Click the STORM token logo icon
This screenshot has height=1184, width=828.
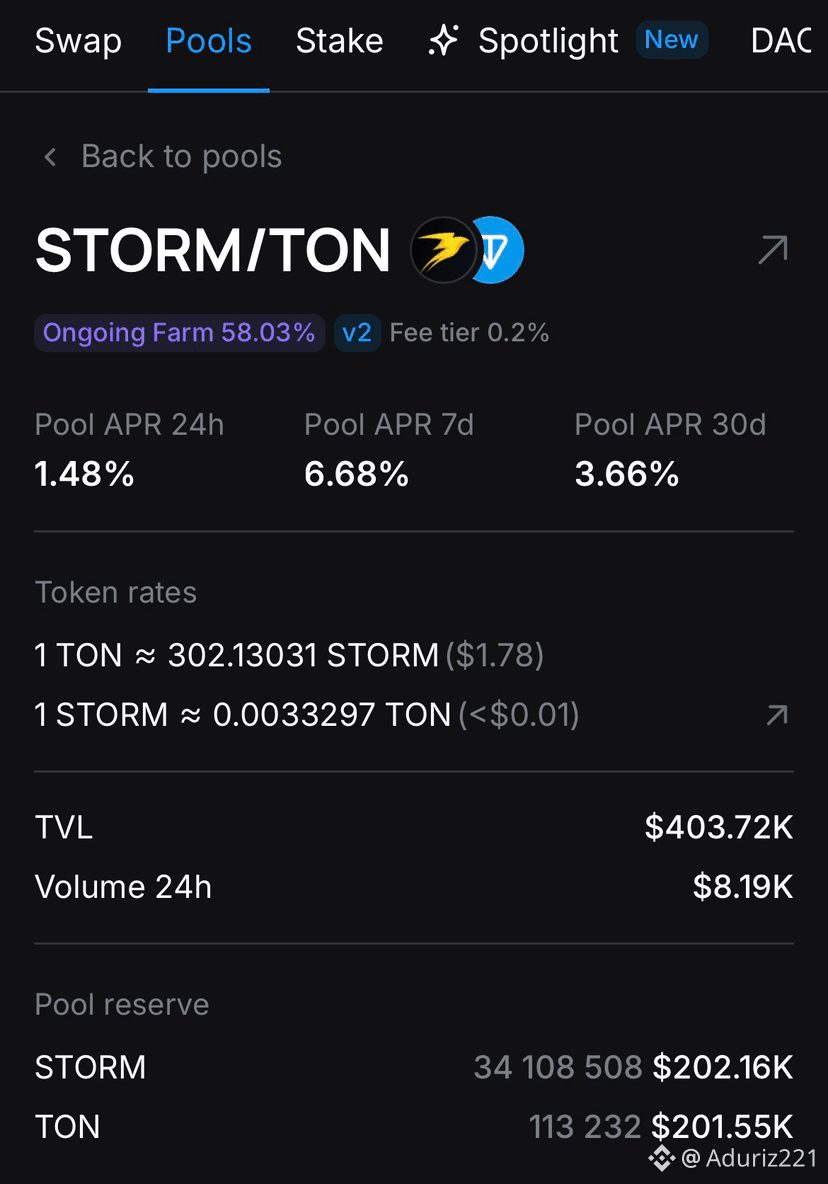[x=444, y=250]
